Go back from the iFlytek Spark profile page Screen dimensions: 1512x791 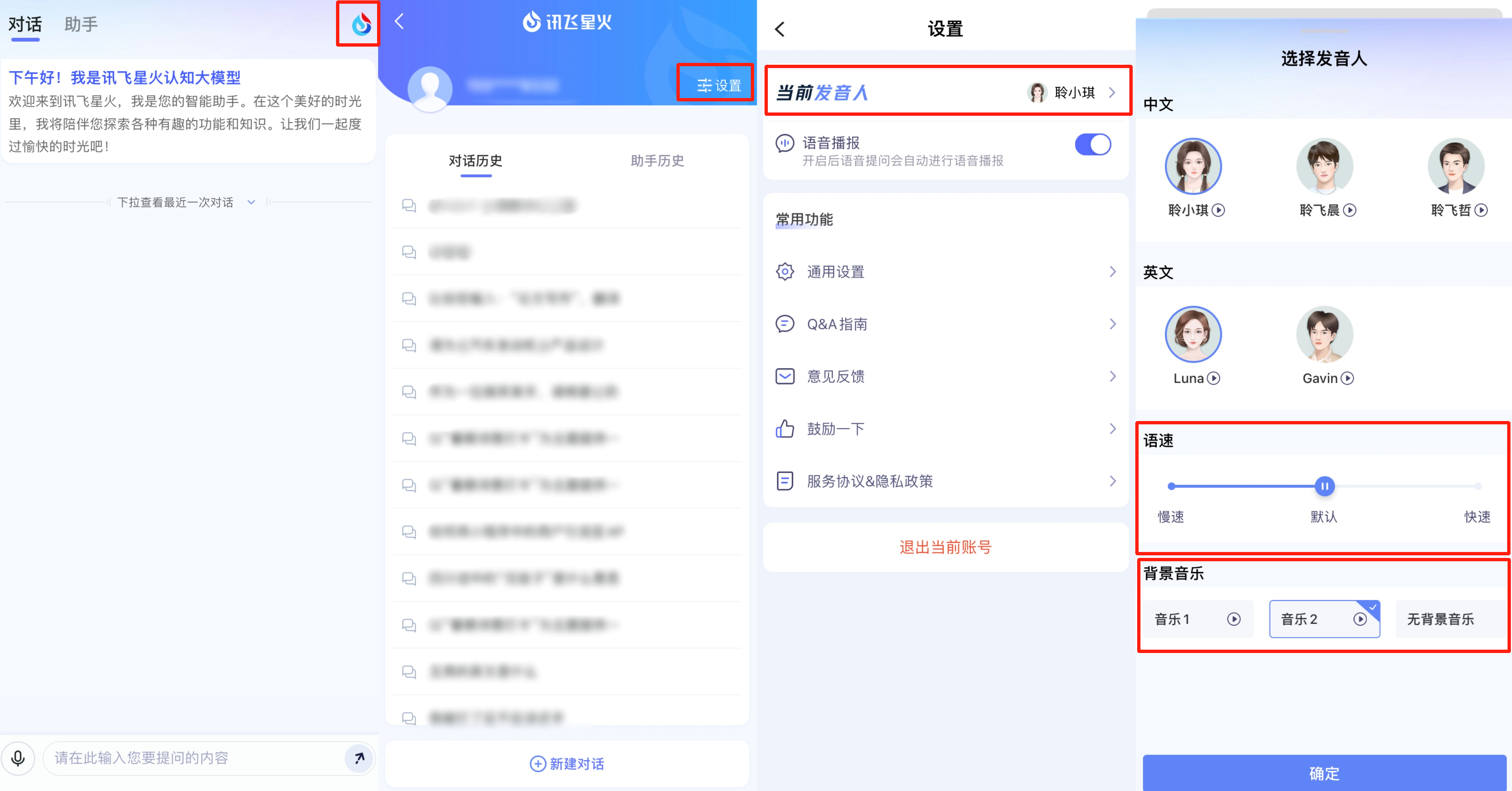click(x=400, y=22)
